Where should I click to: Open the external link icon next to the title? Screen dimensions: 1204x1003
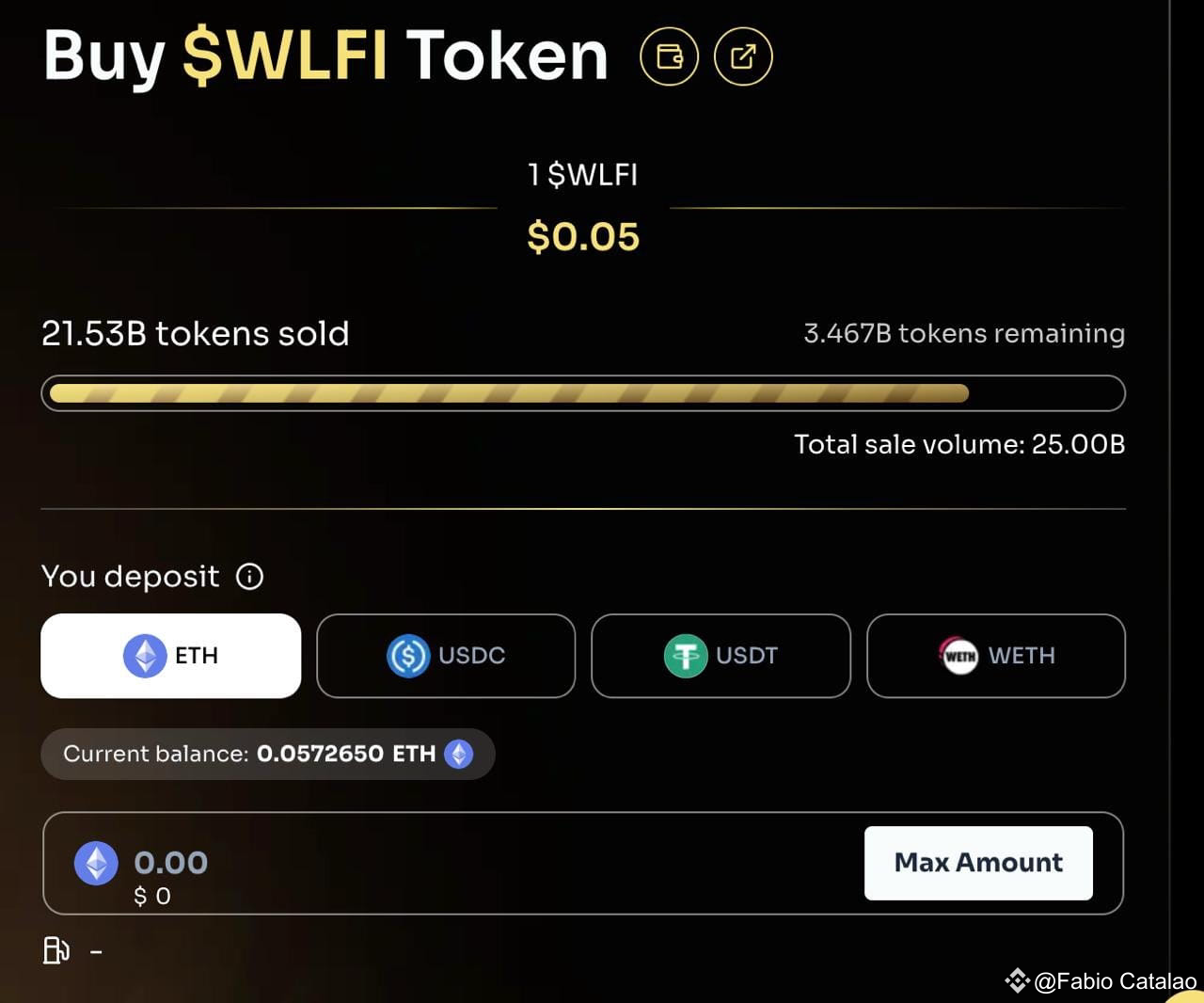click(x=742, y=56)
